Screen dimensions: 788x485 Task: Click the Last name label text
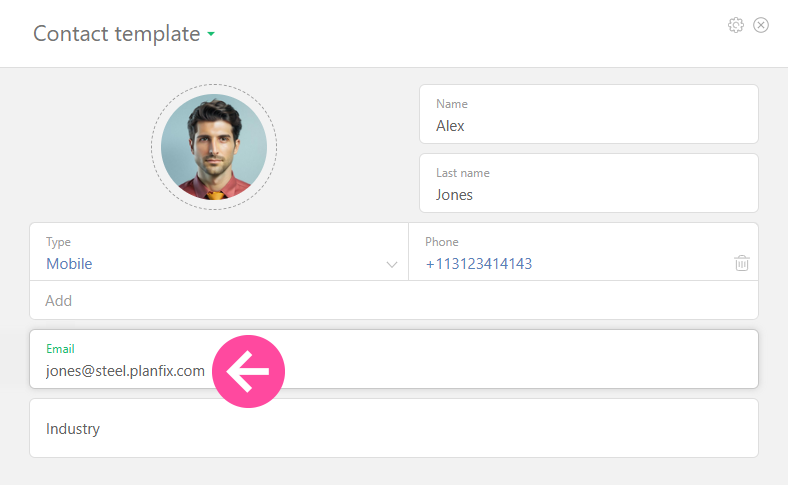coord(462,173)
